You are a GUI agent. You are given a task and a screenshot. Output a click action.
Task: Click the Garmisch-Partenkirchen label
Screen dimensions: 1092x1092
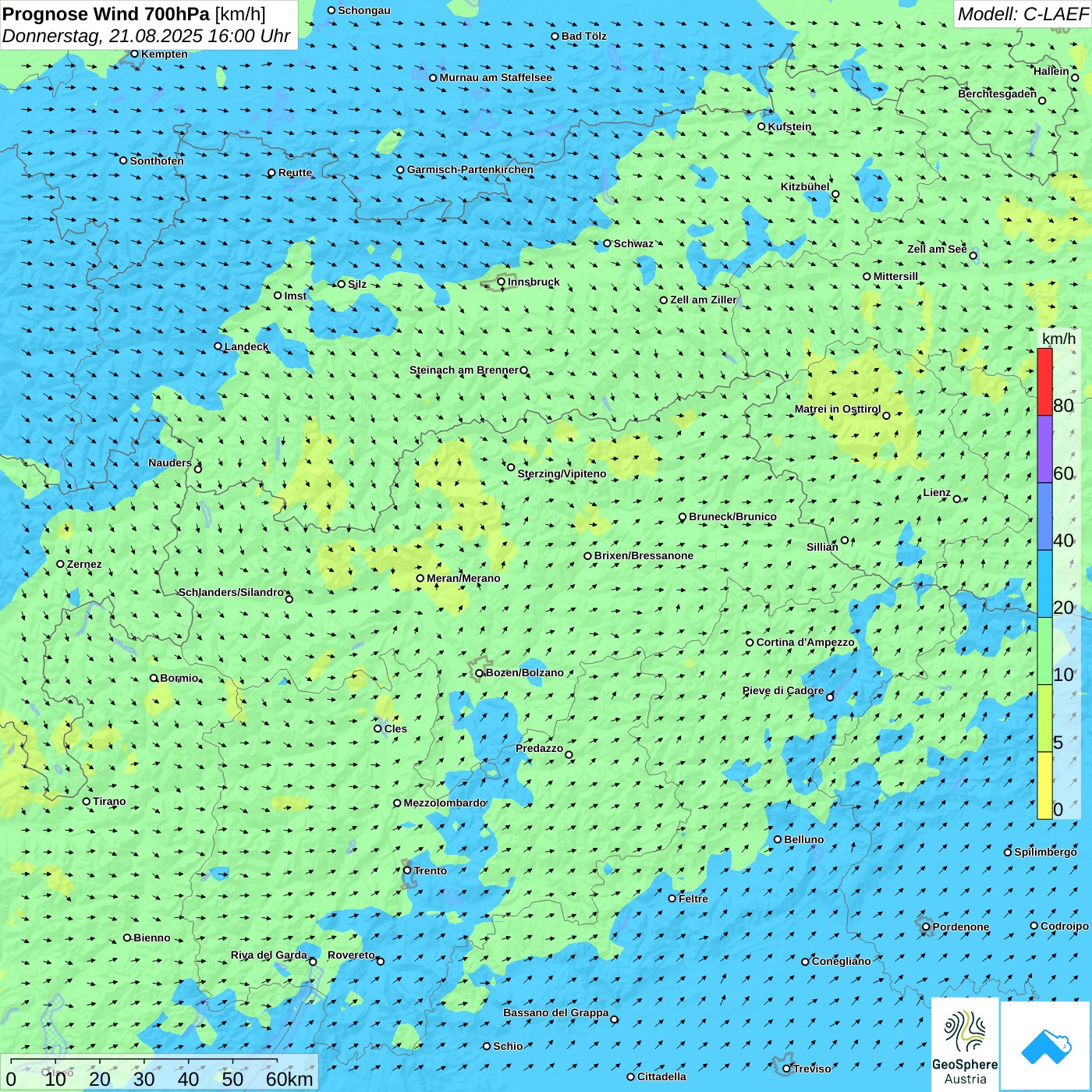(470, 169)
